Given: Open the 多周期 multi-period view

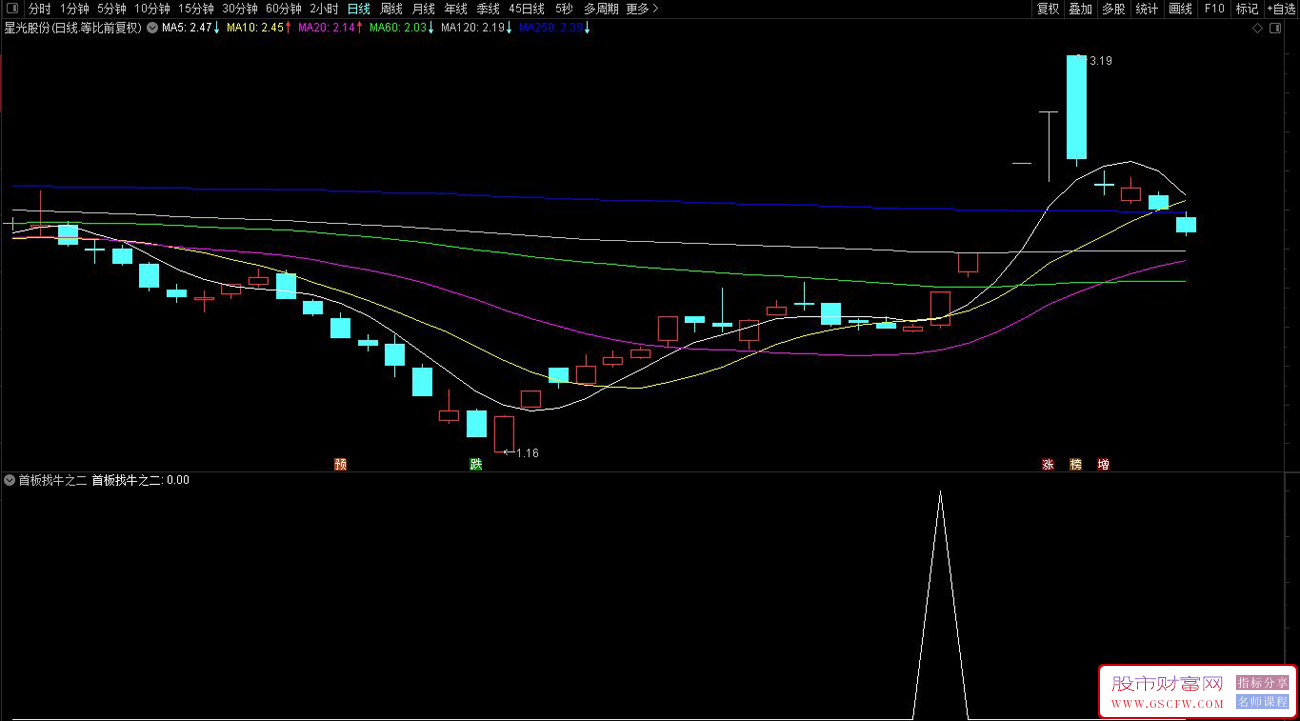Looking at the screenshot, I should (602, 9).
